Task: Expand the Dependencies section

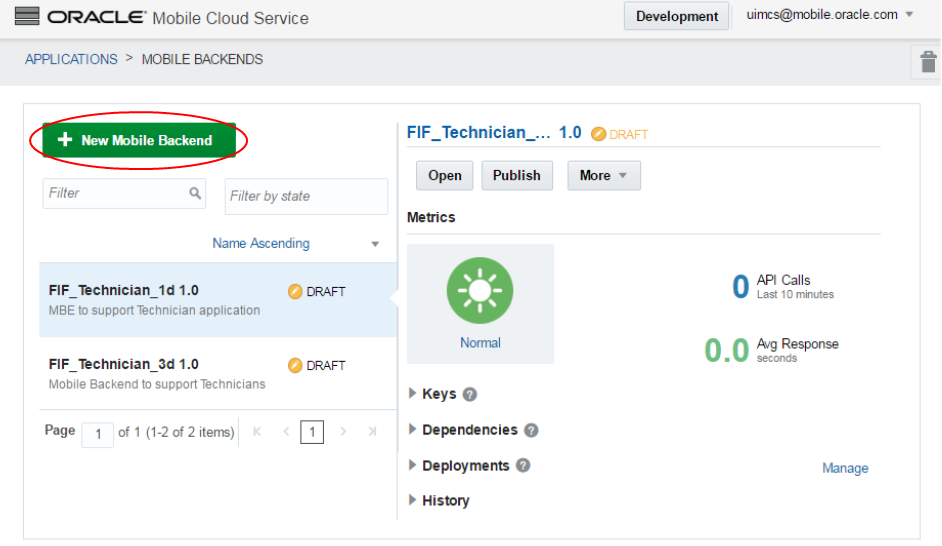Action: coord(412,429)
